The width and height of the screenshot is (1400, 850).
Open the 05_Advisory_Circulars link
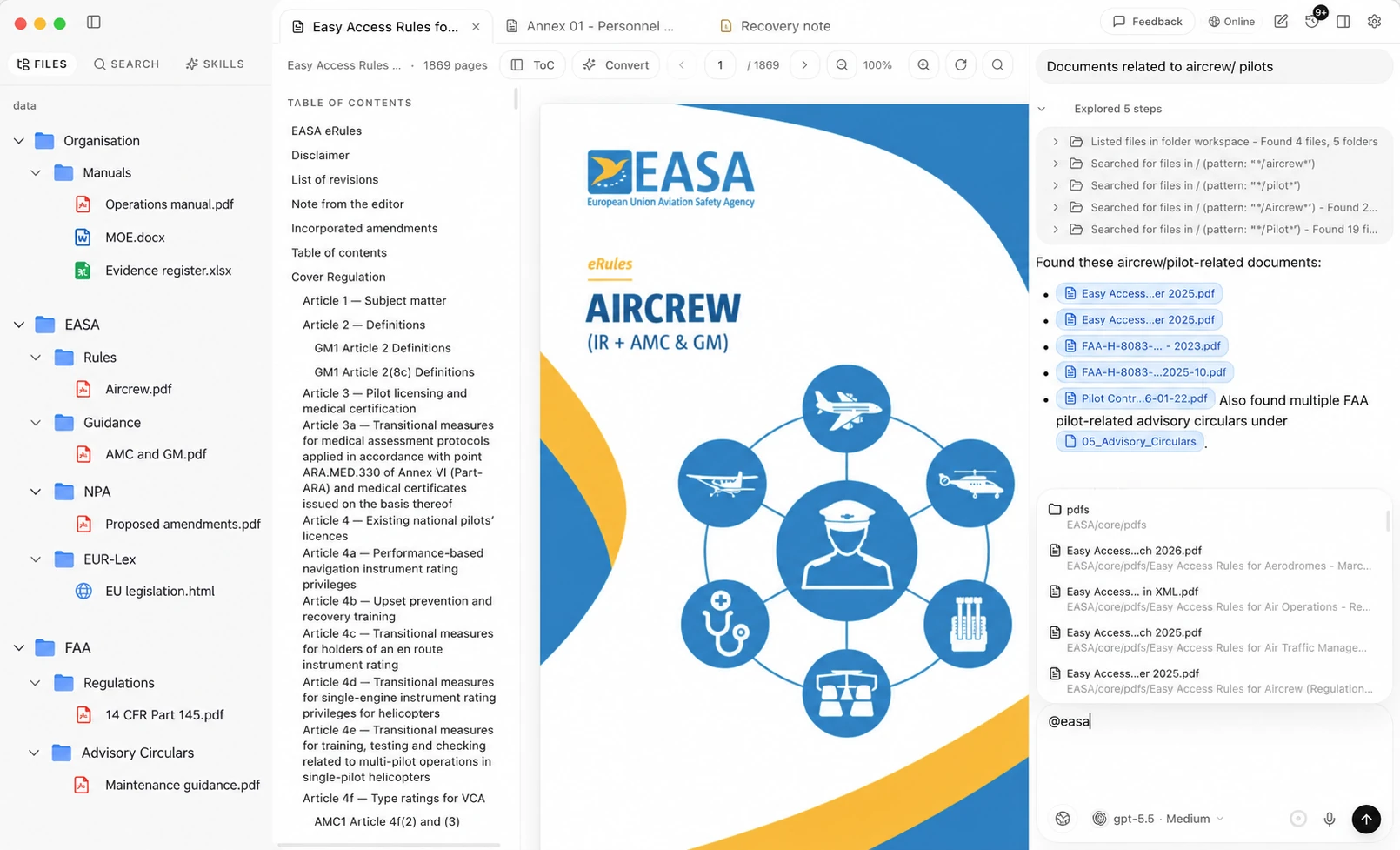tap(1129, 441)
